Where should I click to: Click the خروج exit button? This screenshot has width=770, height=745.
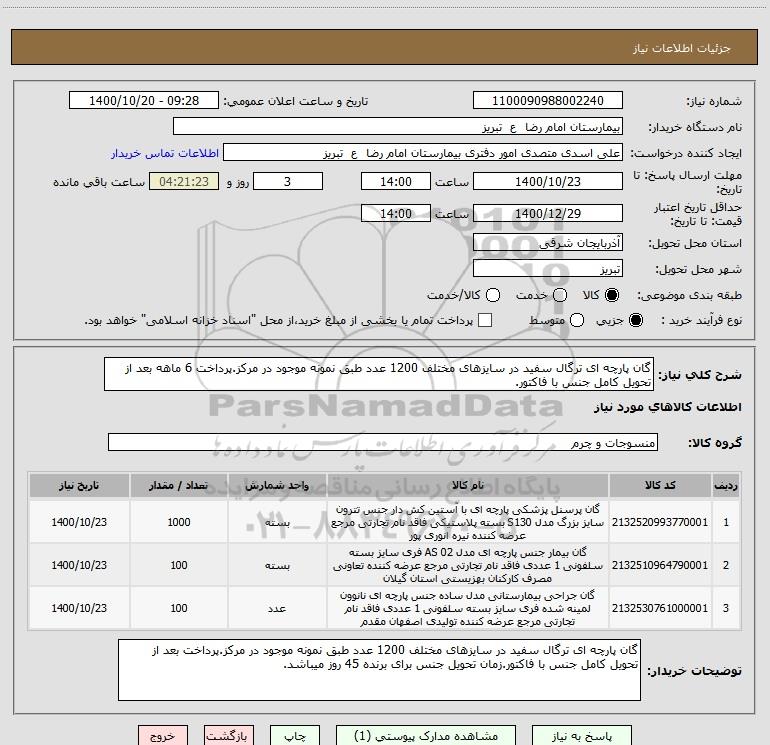coord(163,736)
